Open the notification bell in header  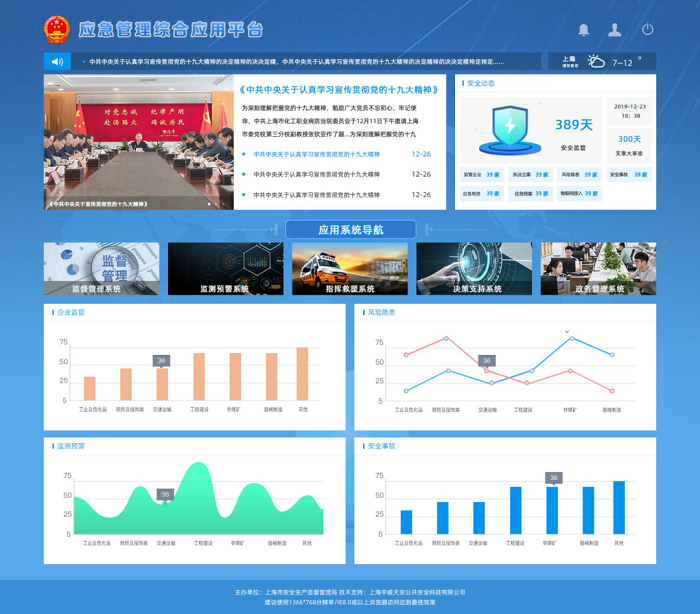coord(584,30)
